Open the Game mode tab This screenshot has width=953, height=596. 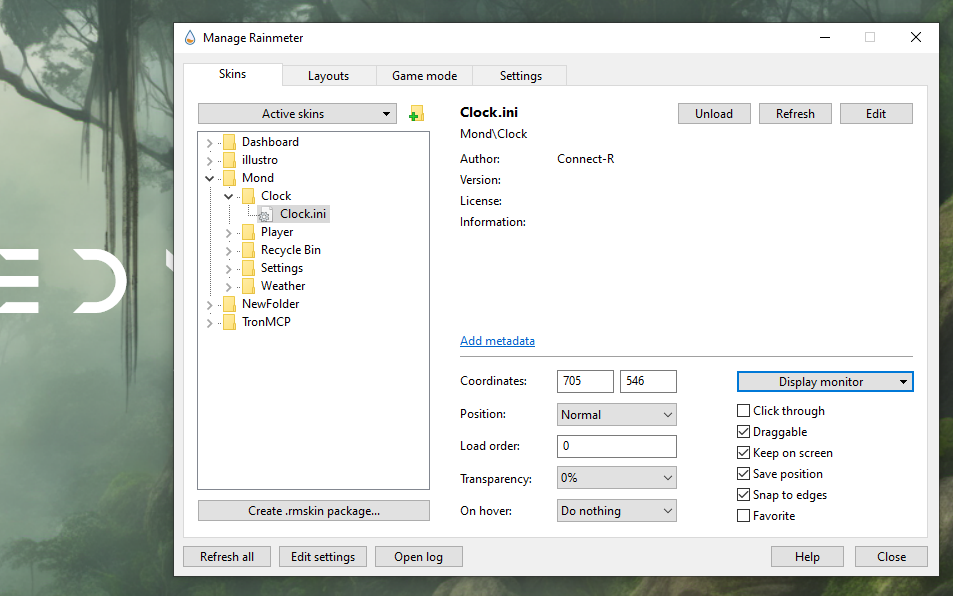click(424, 76)
